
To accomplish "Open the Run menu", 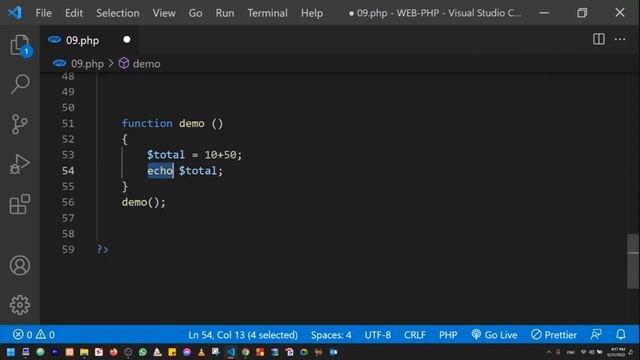I will point(225,13).
